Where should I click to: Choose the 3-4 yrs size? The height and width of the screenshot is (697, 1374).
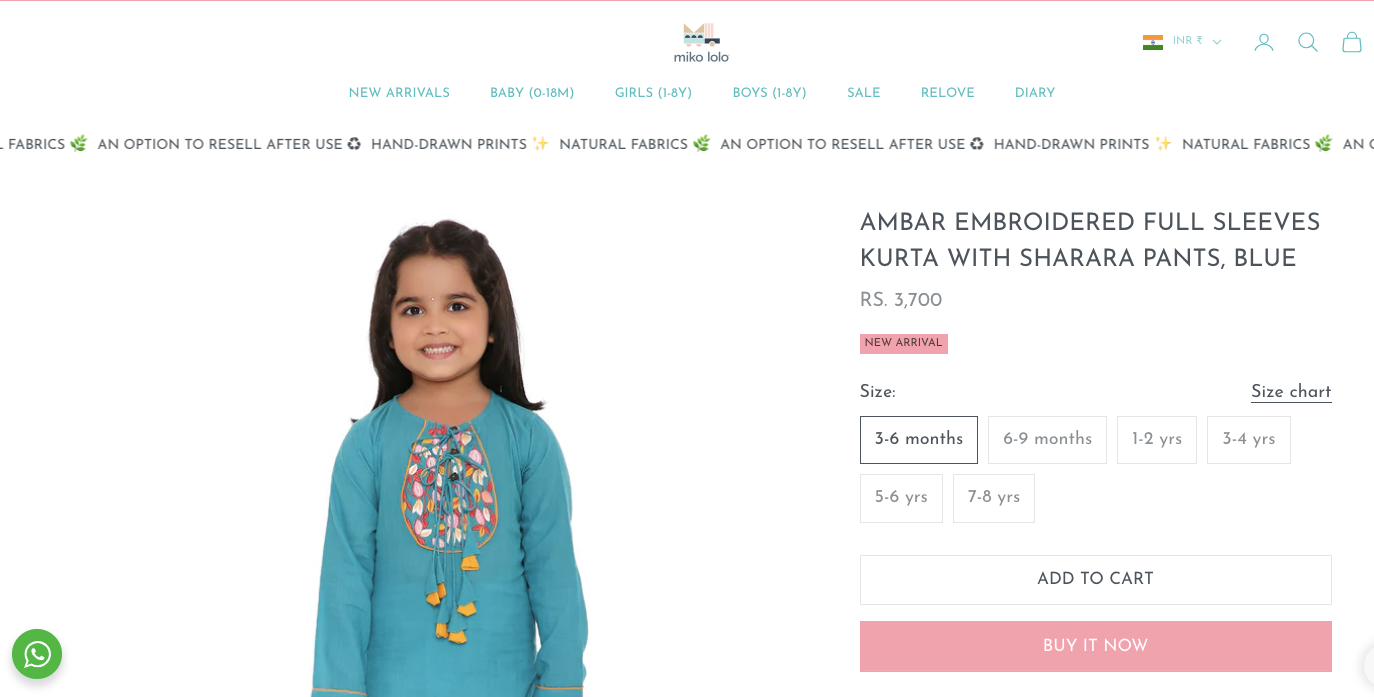point(1249,440)
